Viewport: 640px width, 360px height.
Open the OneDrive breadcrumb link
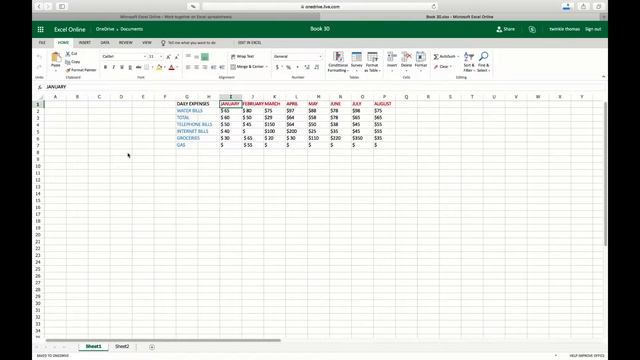click(x=105, y=29)
